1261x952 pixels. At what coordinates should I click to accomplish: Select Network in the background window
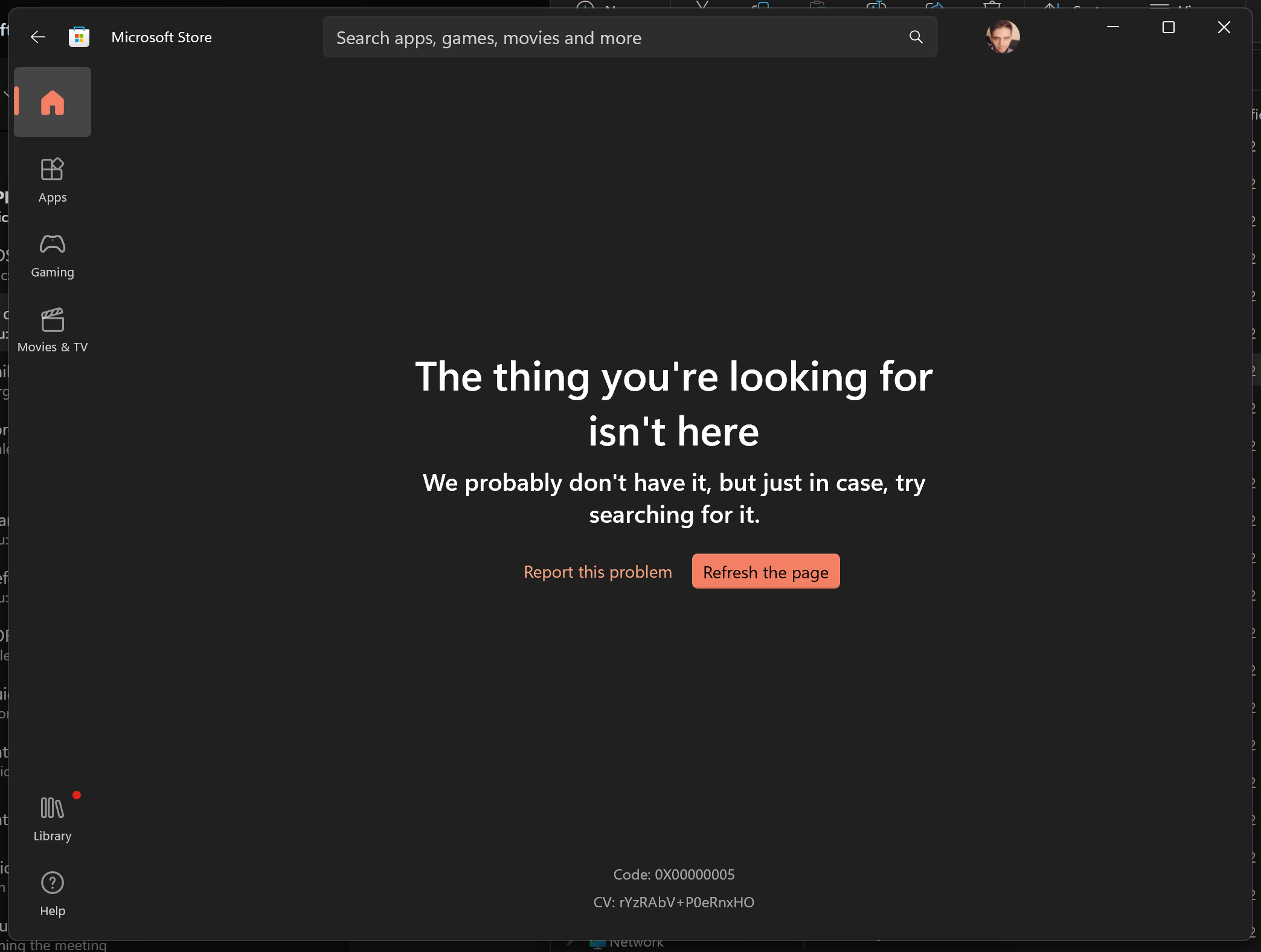coord(635,942)
